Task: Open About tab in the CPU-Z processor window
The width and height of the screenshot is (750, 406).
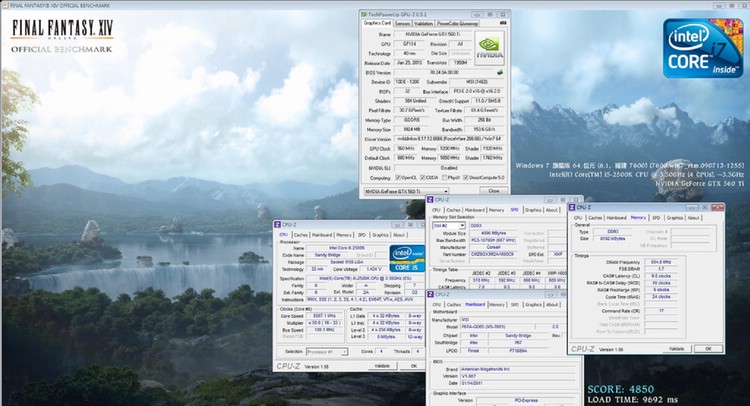Action: (x=399, y=235)
